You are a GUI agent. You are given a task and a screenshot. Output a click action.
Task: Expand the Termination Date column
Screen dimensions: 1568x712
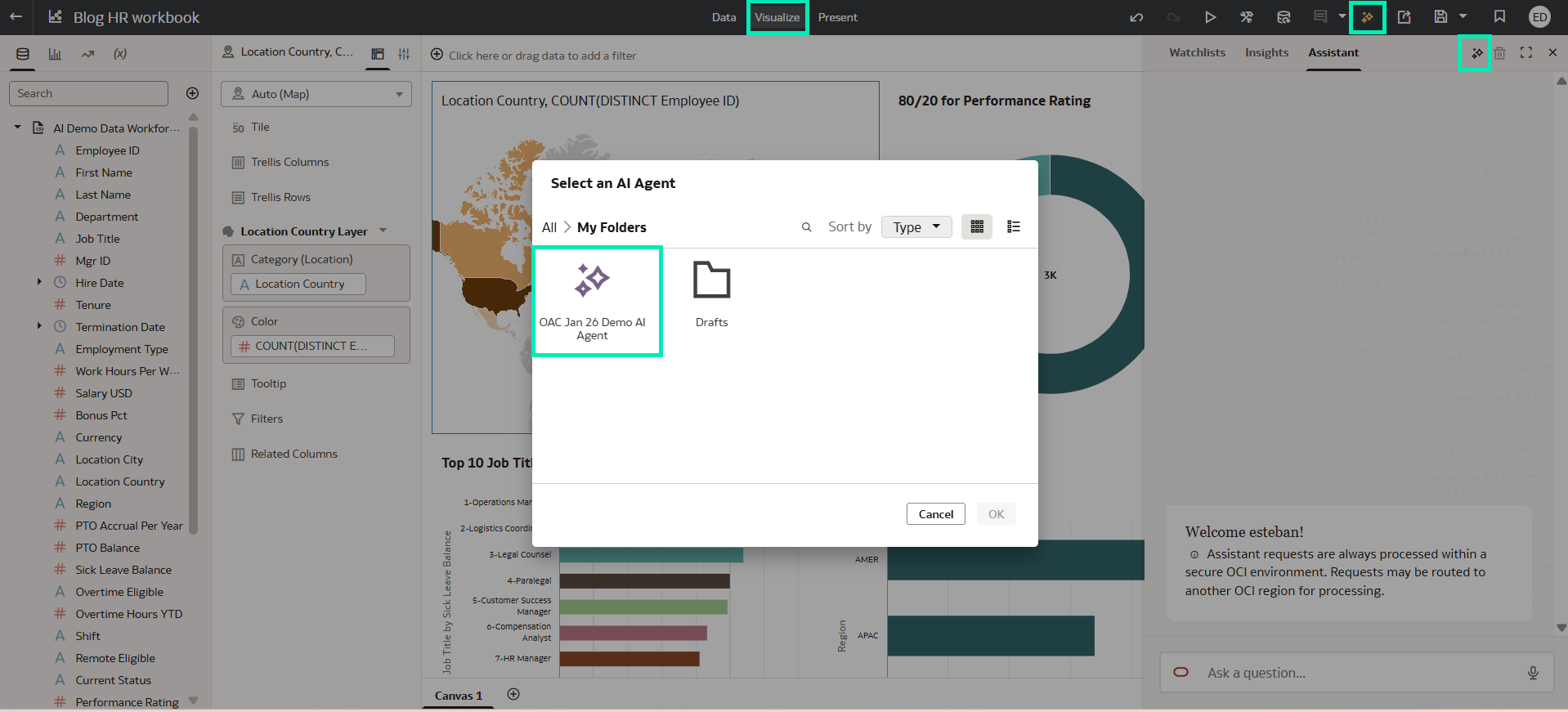point(38,326)
